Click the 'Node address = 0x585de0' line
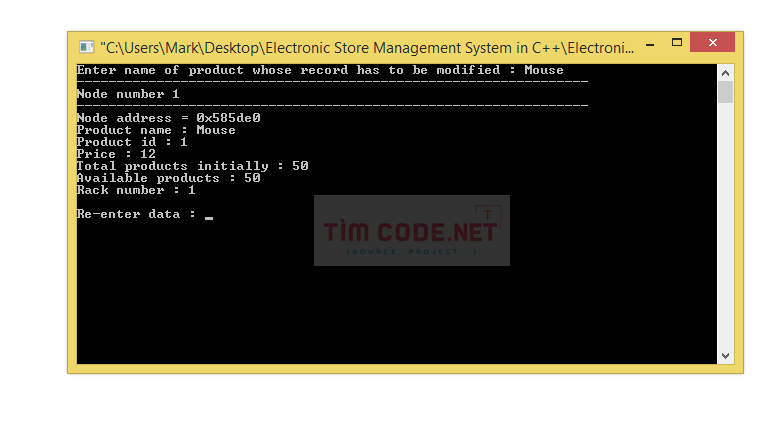 coord(168,118)
